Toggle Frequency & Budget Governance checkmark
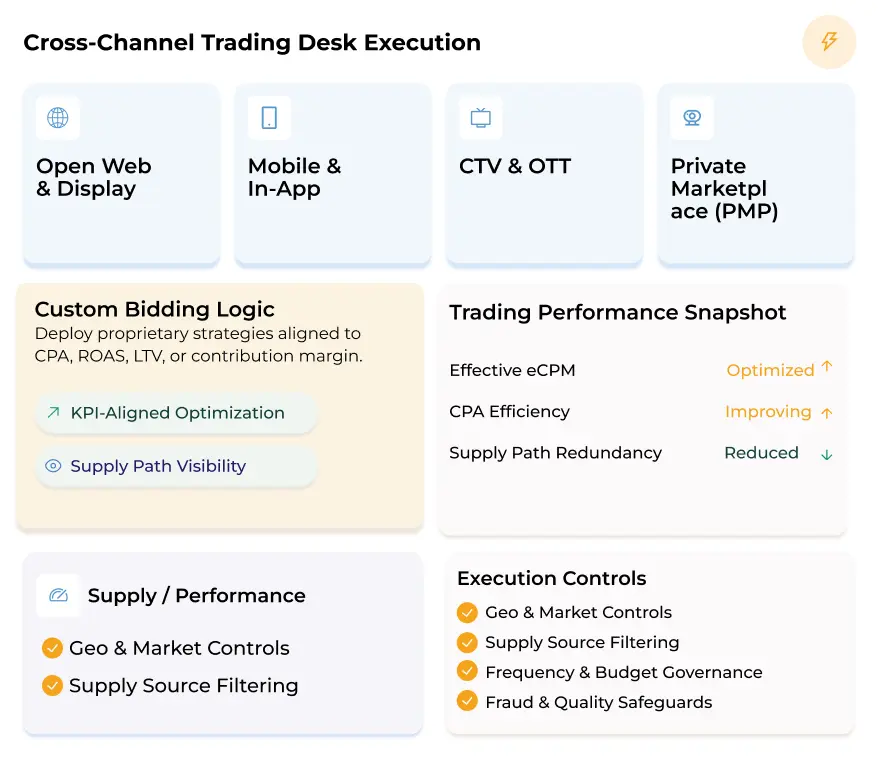 pos(467,672)
